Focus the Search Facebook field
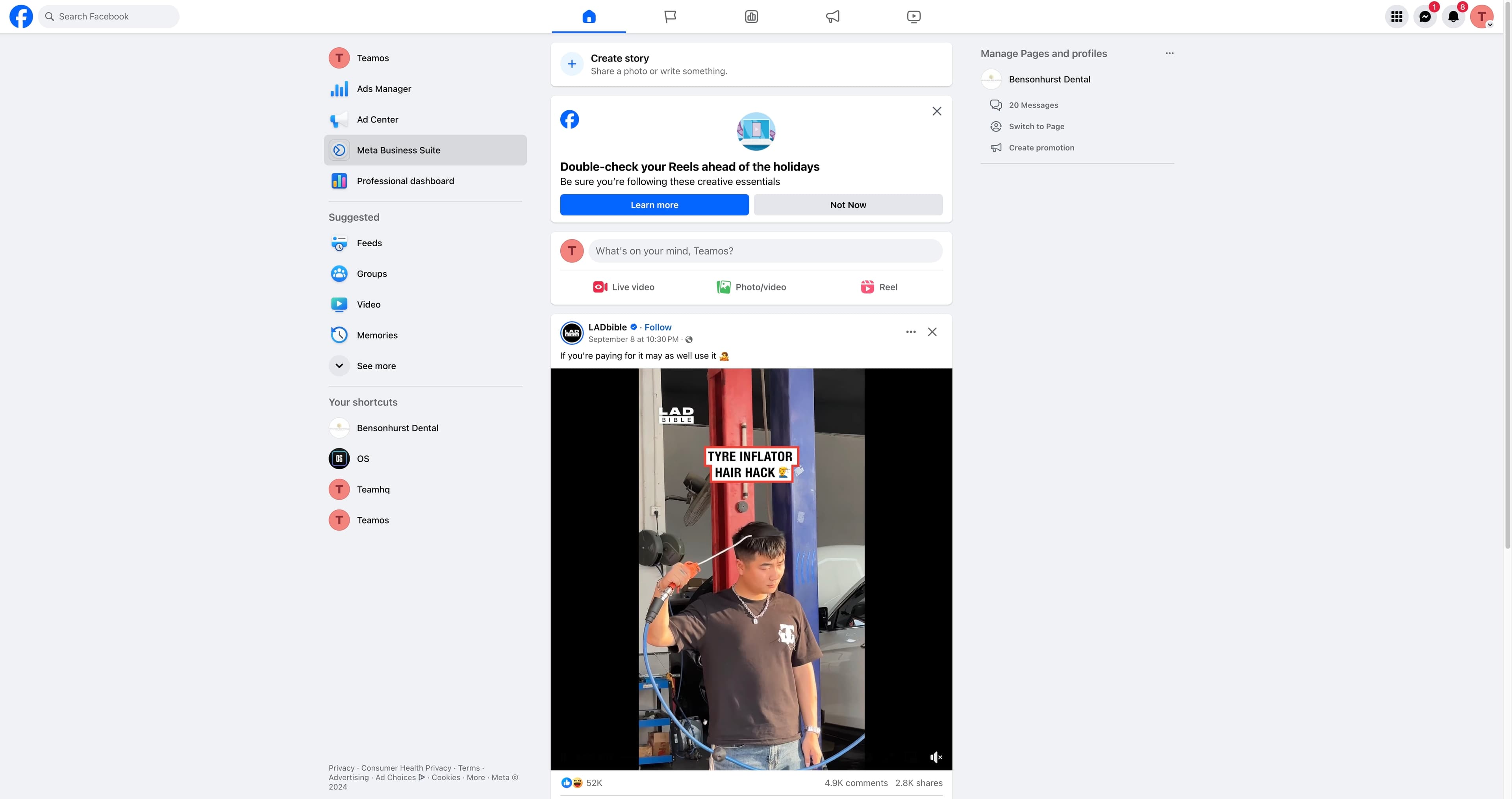The height and width of the screenshot is (799, 1512). coord(109,17)
